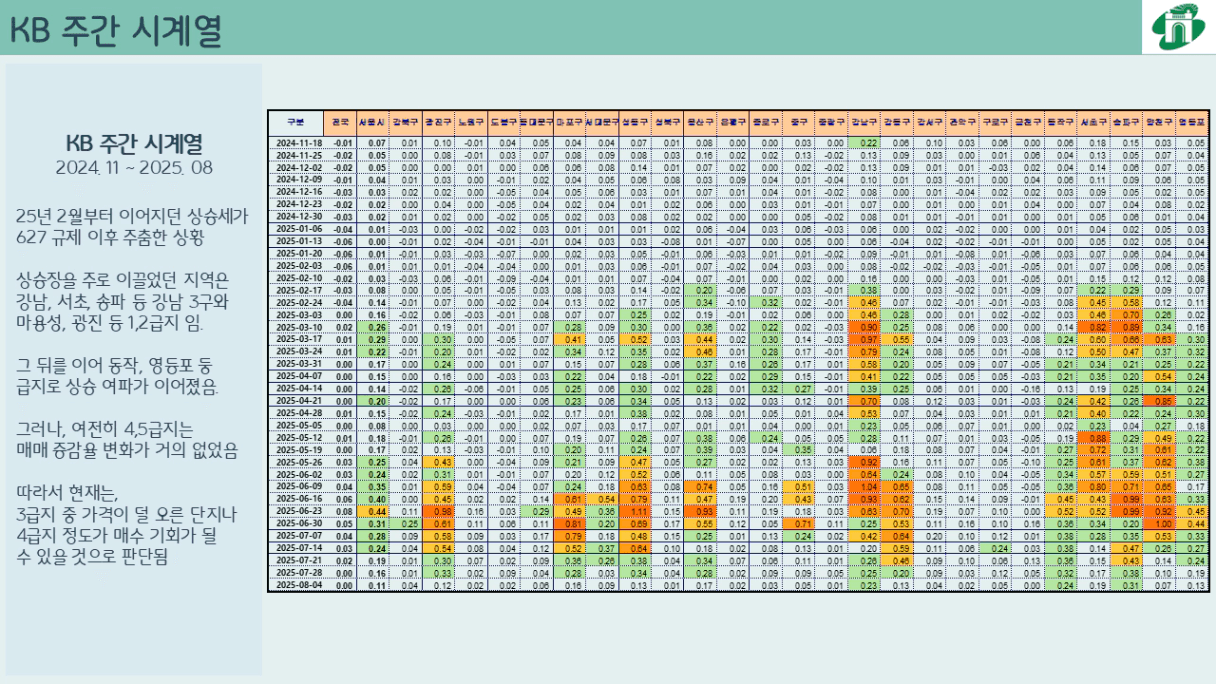Click the 0.97 cell in the 강남구 column

(x=864, y=338)
